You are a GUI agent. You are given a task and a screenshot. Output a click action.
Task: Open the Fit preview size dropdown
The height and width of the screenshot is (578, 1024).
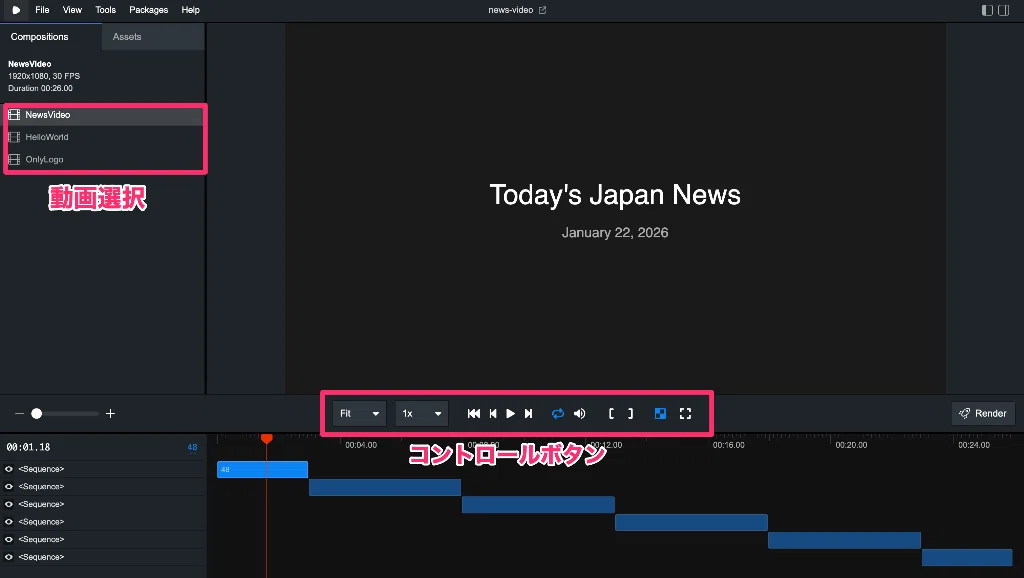(x=359, y=413)
